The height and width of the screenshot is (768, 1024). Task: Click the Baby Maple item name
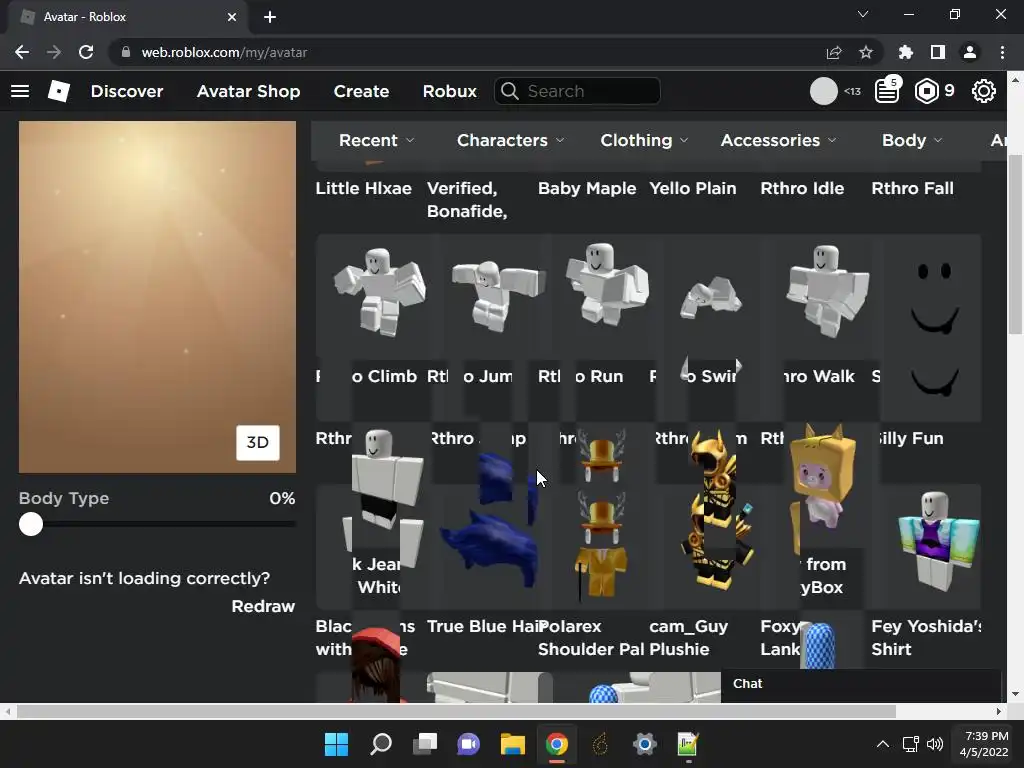[587, 188]
